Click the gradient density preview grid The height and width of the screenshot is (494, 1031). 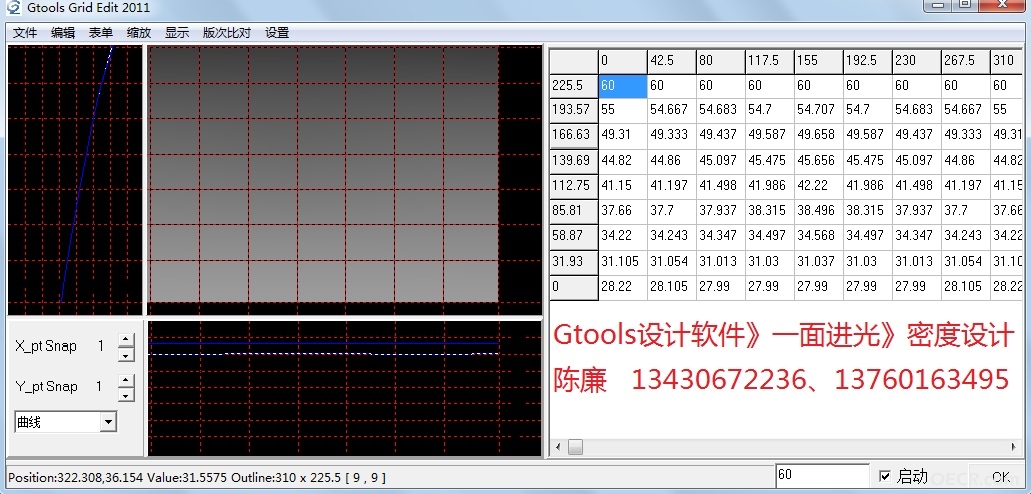[324, 174]
